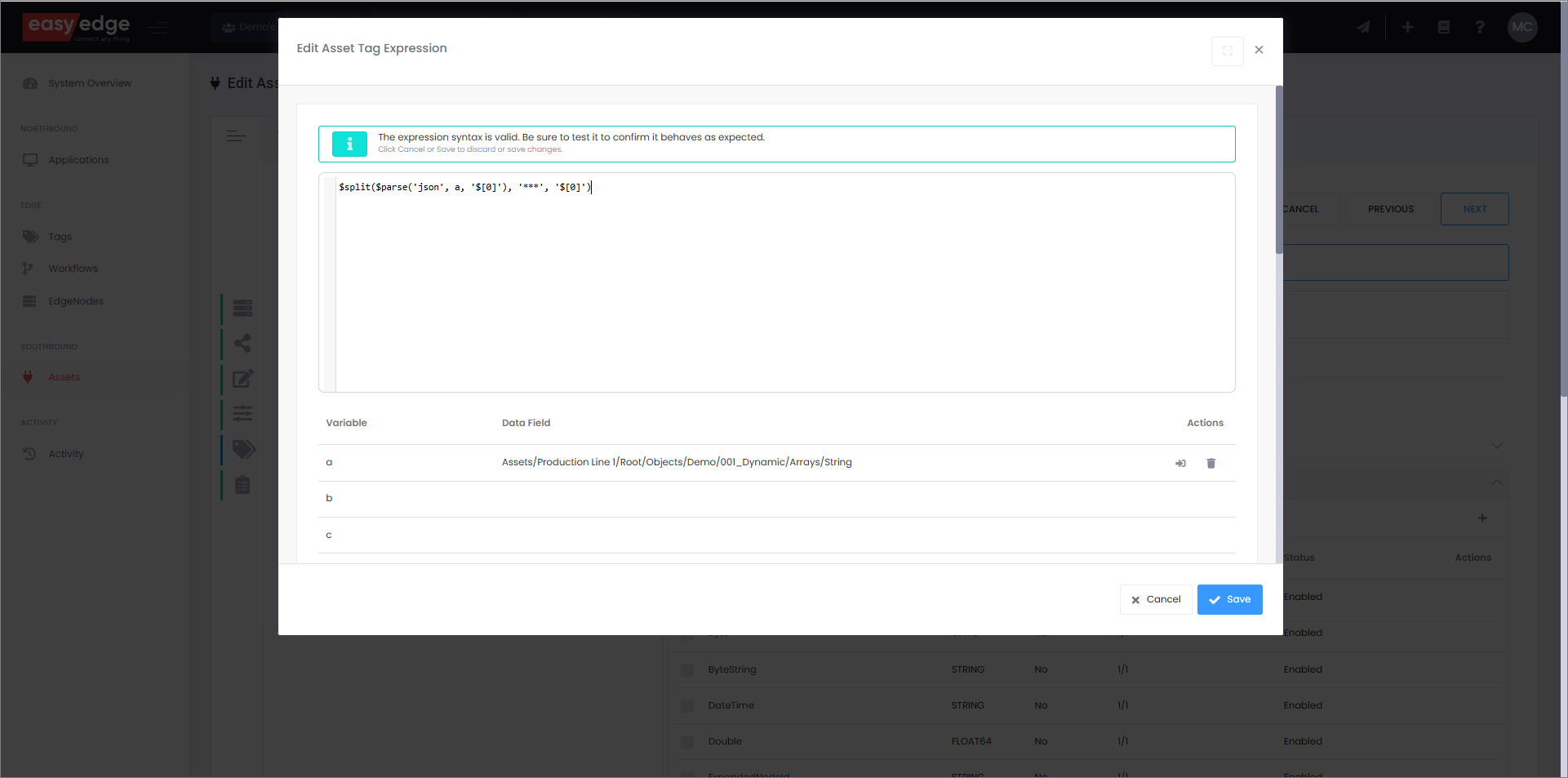This screenshot has height=778, width=1568.
Task: Click the plus icon in the top header
Action: [x=1407, y=27]
